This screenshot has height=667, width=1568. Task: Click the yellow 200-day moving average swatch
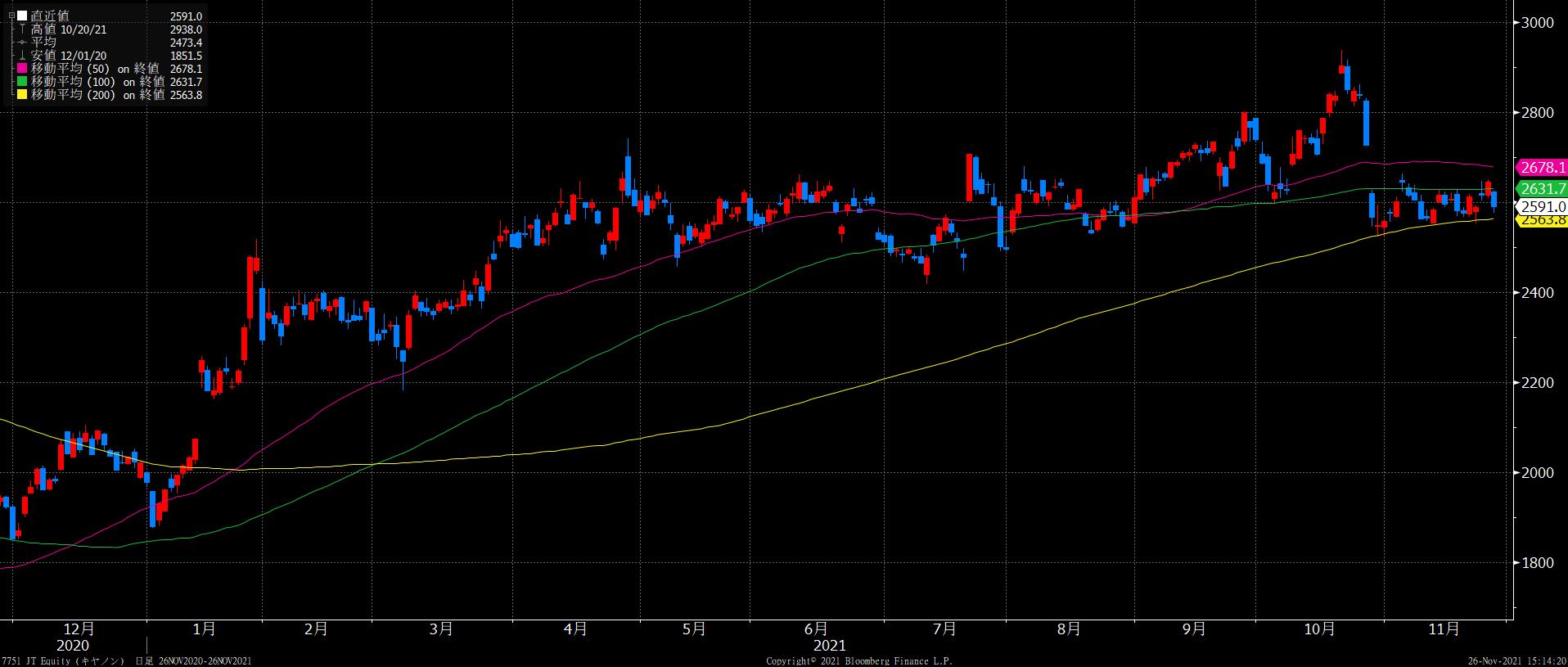click(22, 95)
